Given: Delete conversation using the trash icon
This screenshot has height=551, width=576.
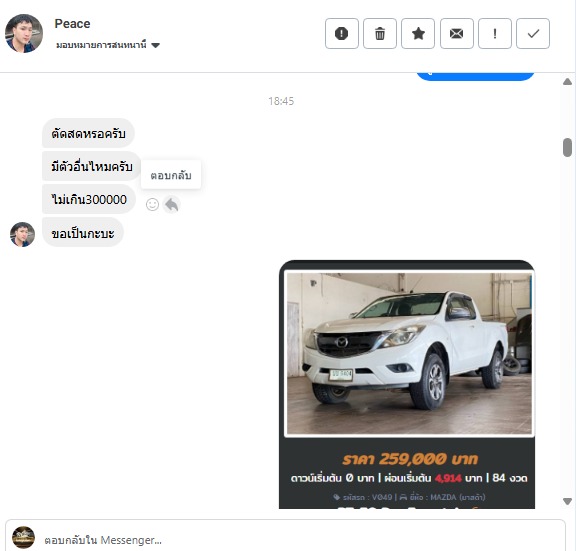Looking at the screenshot, I should coord(379,33).
